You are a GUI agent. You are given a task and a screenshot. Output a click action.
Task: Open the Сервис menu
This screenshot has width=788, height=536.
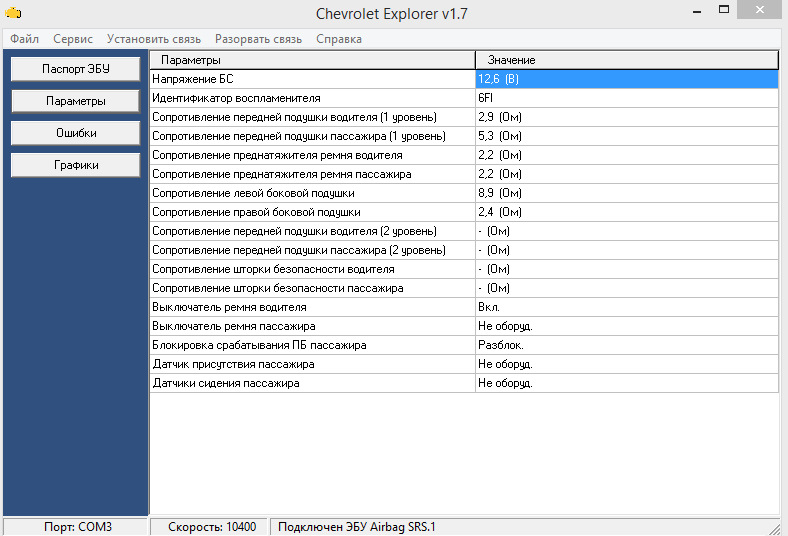click(x=73, y=39)
